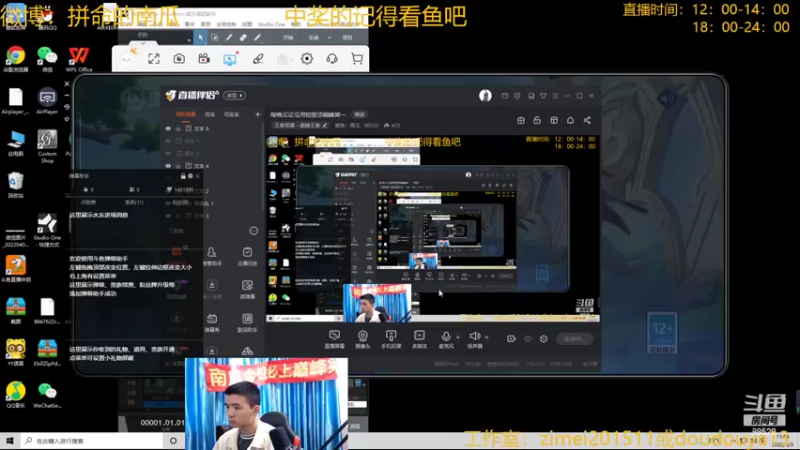Click the blue screen-mirroring monitor icon
800x450 pixels.
pyautogui.click(x=230, y=59)
